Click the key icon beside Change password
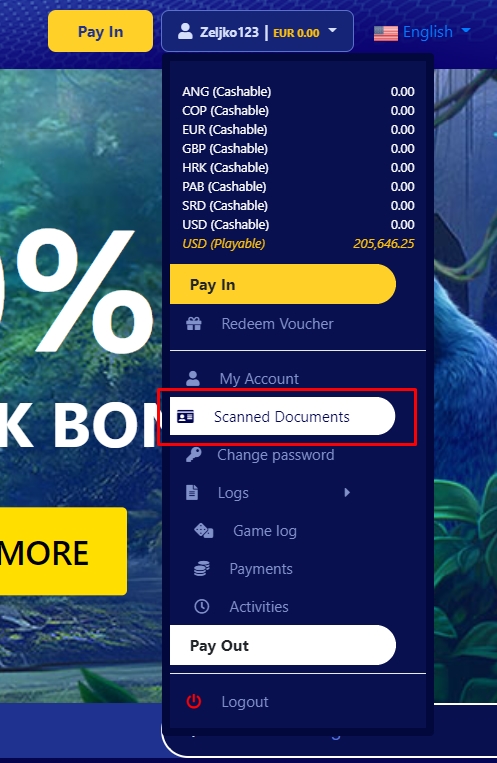 tap(193, 455)
